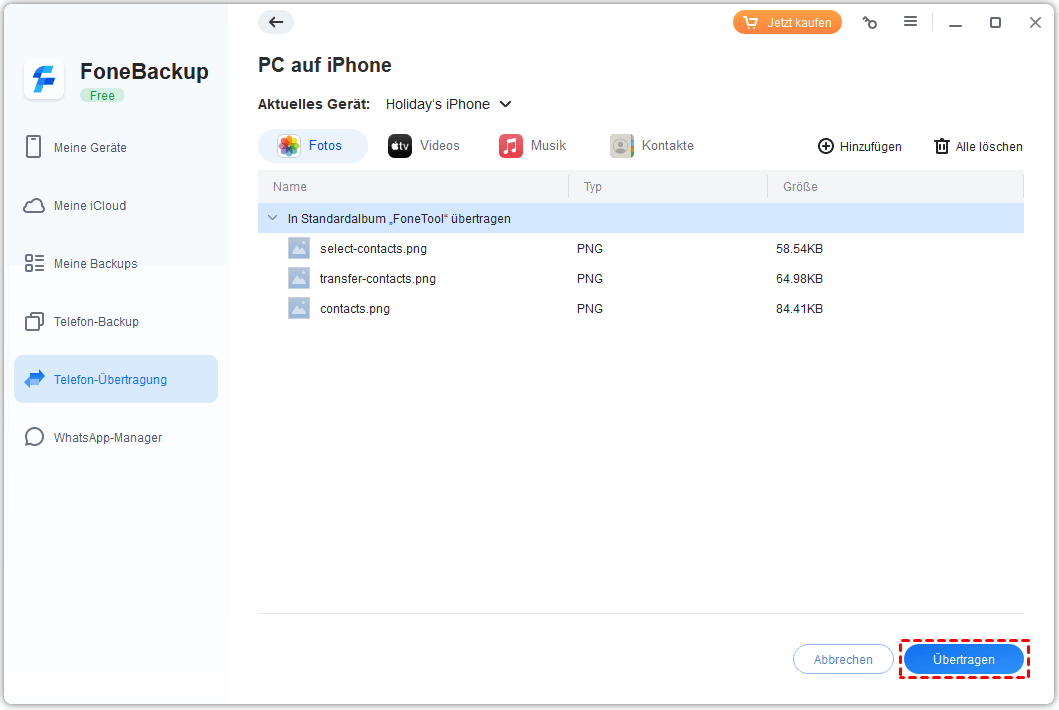Select the select-contacts.png file name
This screenshot has height=710, width=1059.
(373, 249)
